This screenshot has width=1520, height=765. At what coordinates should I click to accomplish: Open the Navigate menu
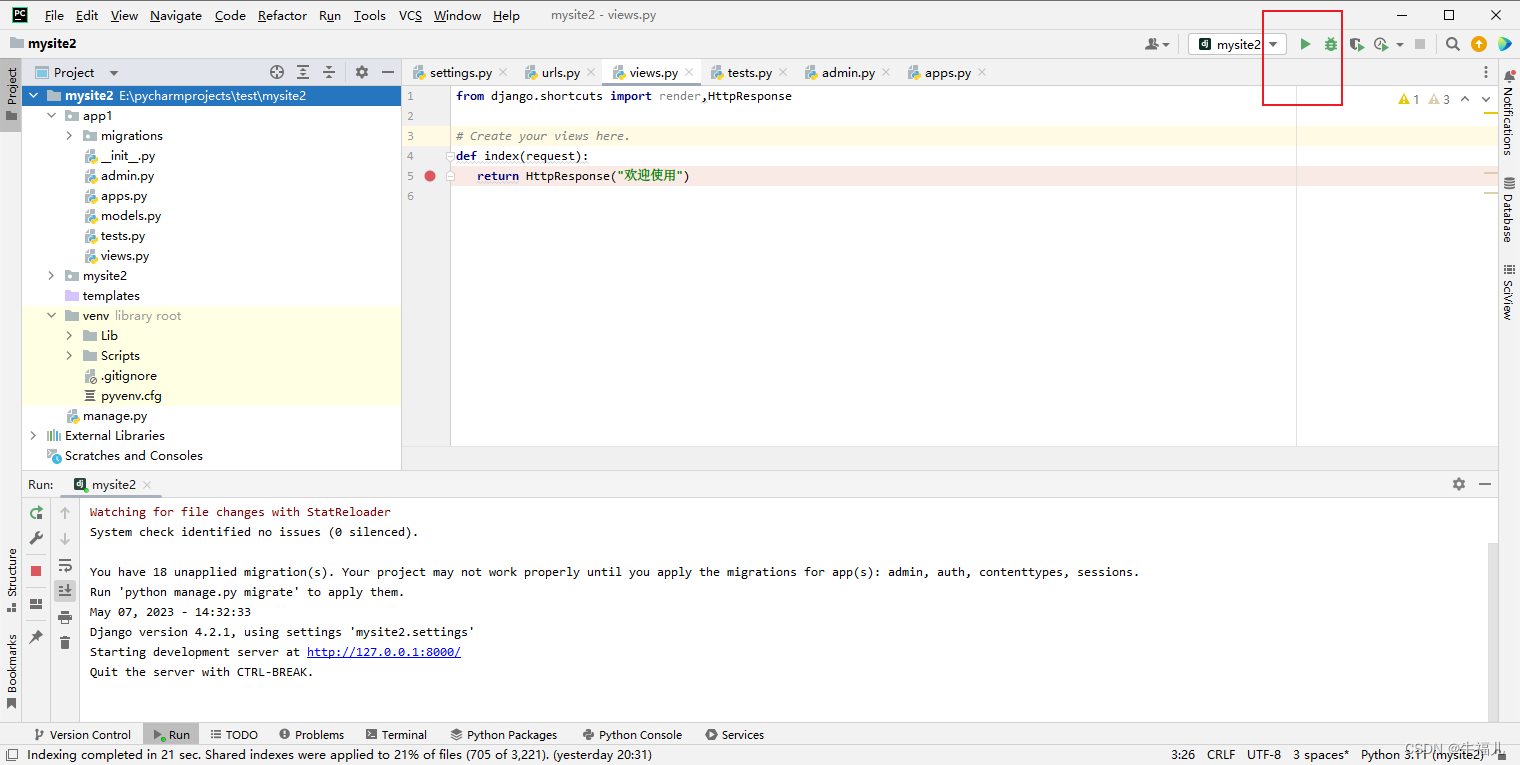(x=176, y=15)
